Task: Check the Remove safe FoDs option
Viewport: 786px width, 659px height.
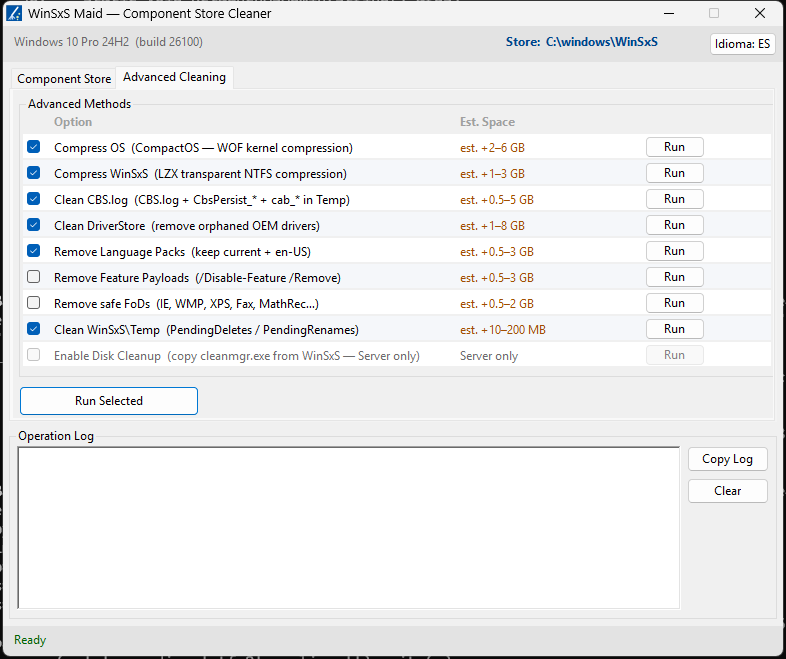Action: (x=34, y=303)
